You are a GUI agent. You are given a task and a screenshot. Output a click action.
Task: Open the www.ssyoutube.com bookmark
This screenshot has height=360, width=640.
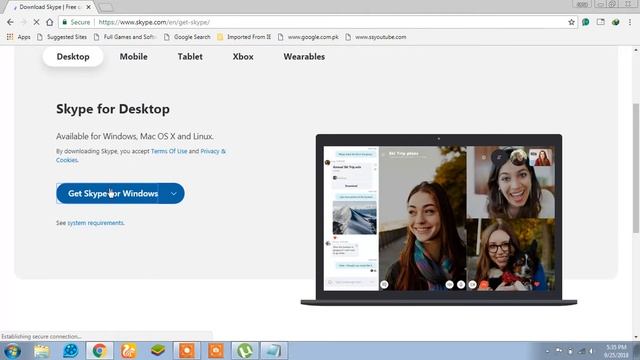click(376, 37)
